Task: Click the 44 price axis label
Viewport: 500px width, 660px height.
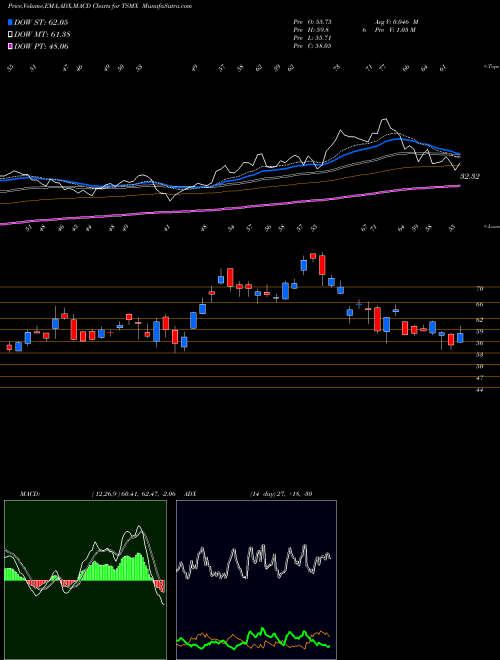Action: pos(479,390)
